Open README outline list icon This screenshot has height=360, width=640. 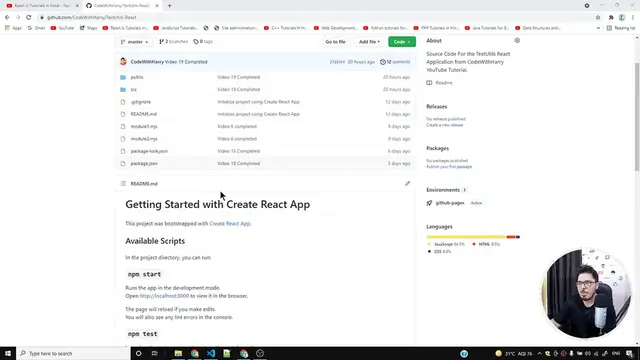tap(123, 184)
